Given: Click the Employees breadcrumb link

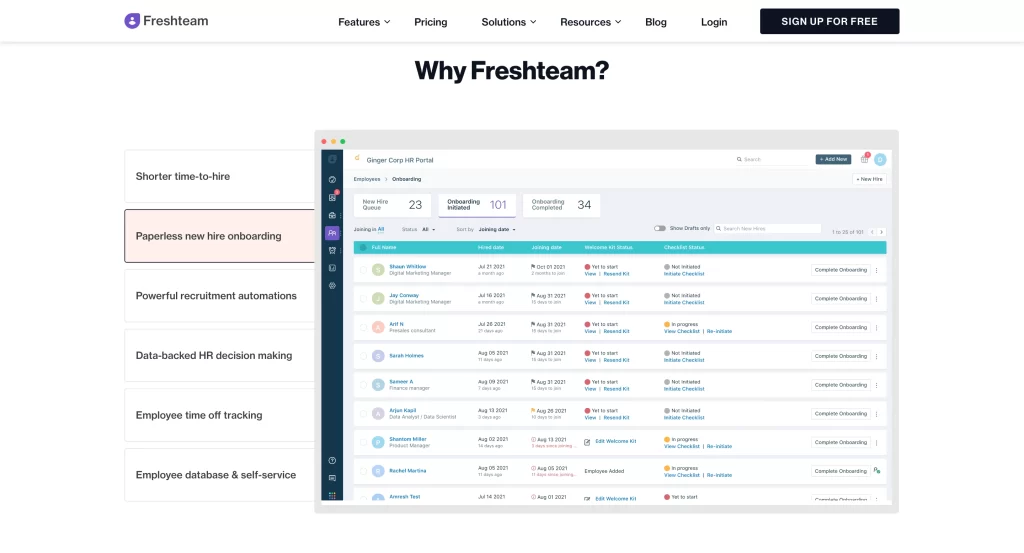Looking at the screenshot, I should point(366,179).
